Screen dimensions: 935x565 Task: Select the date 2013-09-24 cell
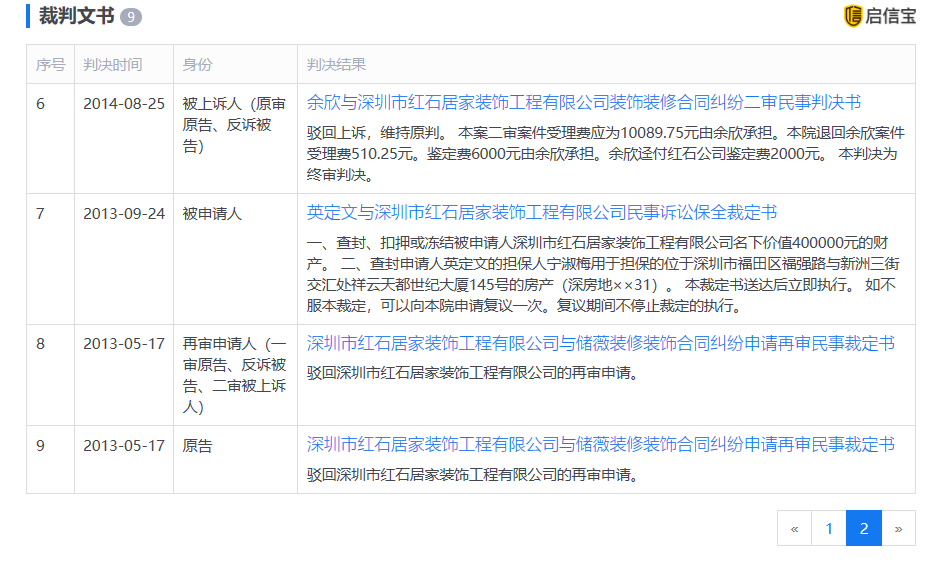tap(124, 214)
